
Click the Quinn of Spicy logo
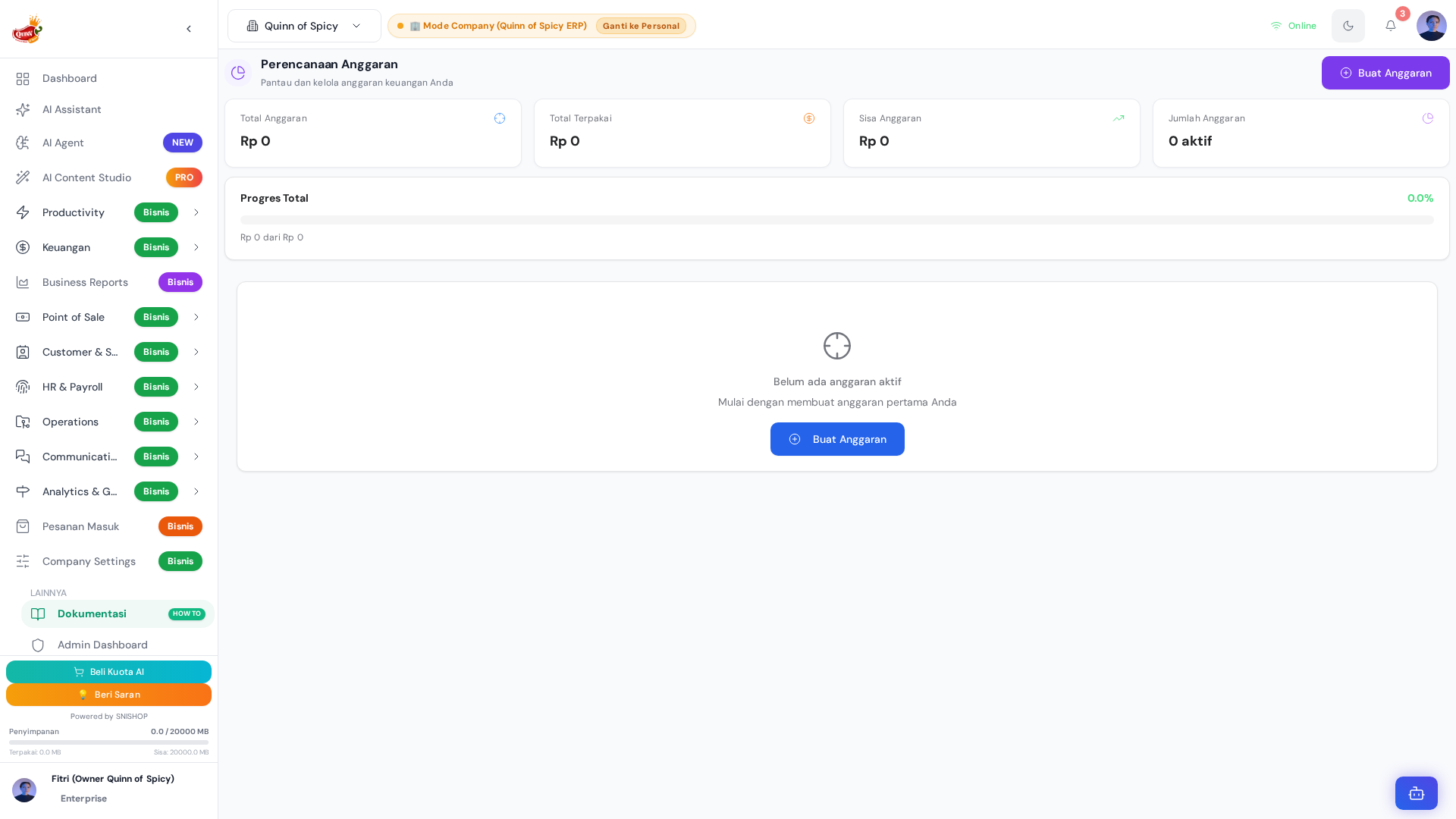[x=27, y=29]
